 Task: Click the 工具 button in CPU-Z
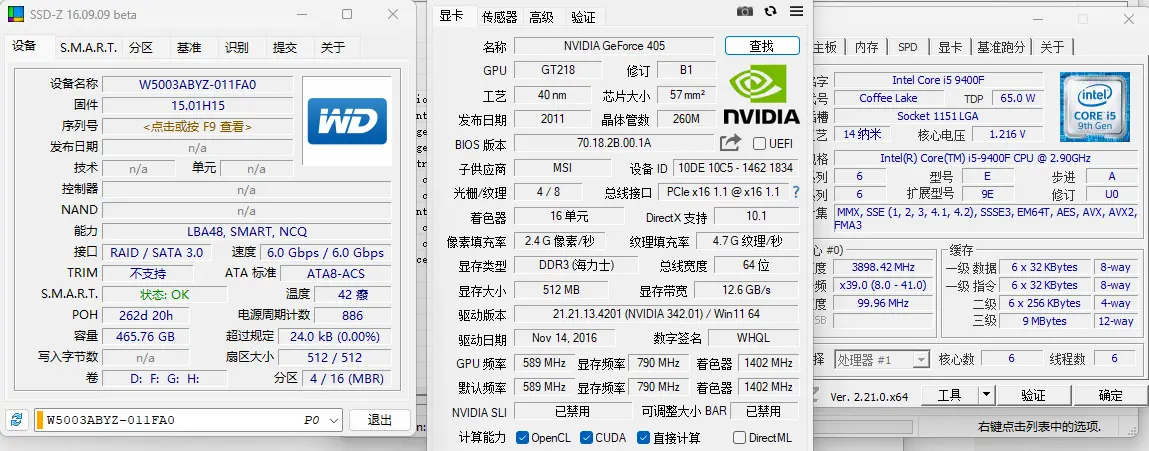pyautogui.click(x=950, y=395)
